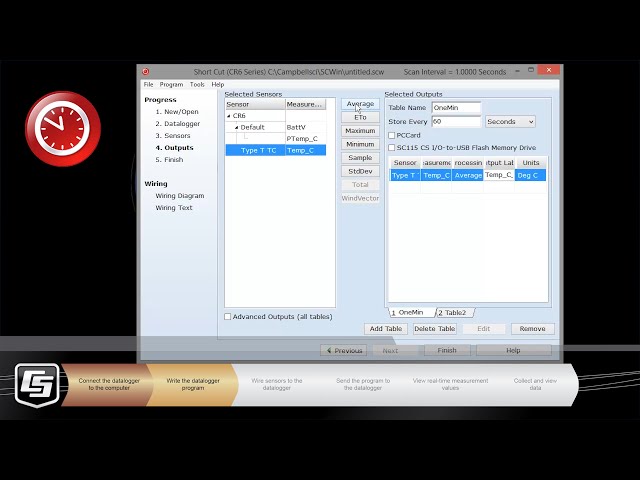Open the Tools menu

click(x=197, y=84)
